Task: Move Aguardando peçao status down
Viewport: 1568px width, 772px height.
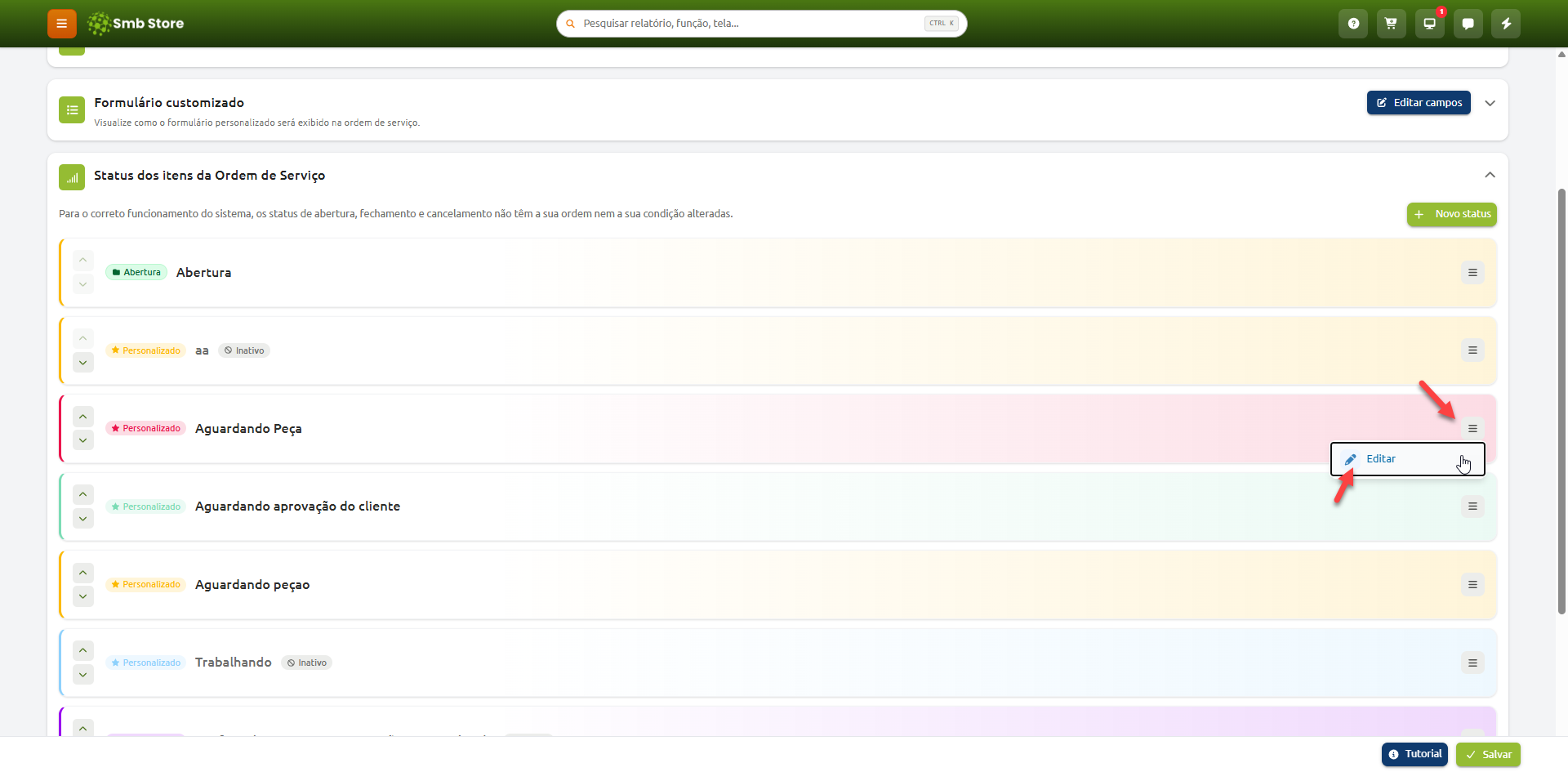Action: tap(83, 596)
